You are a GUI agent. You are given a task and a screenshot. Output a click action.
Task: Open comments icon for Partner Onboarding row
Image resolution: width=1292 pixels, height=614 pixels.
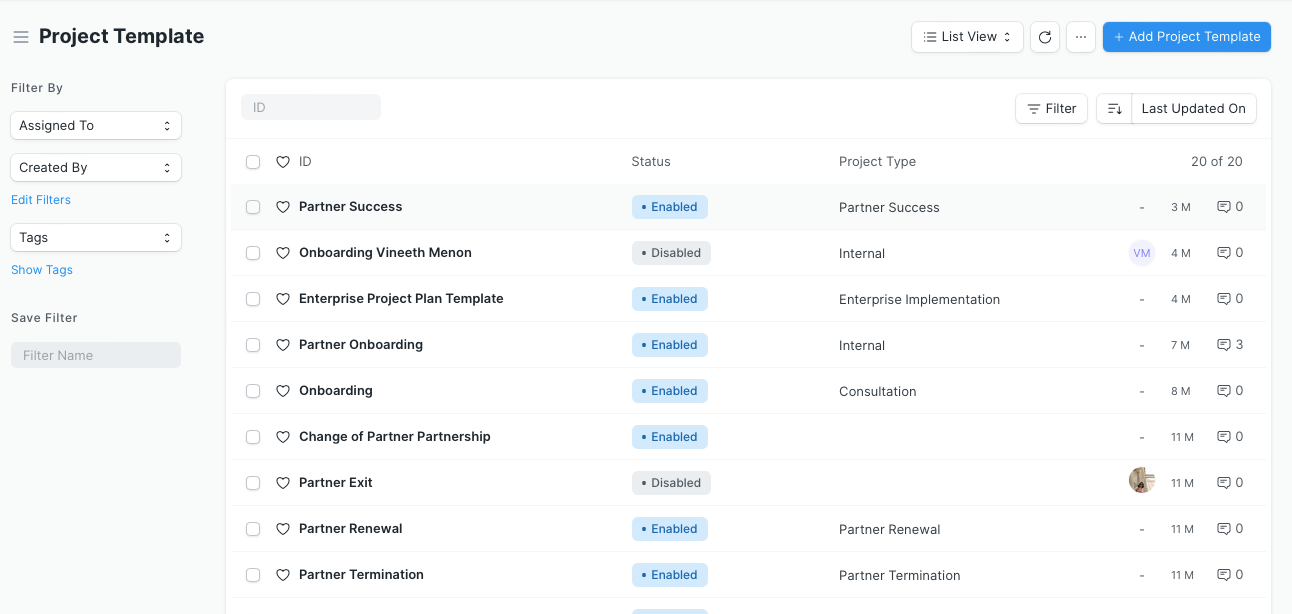(x=1223, y=345)
